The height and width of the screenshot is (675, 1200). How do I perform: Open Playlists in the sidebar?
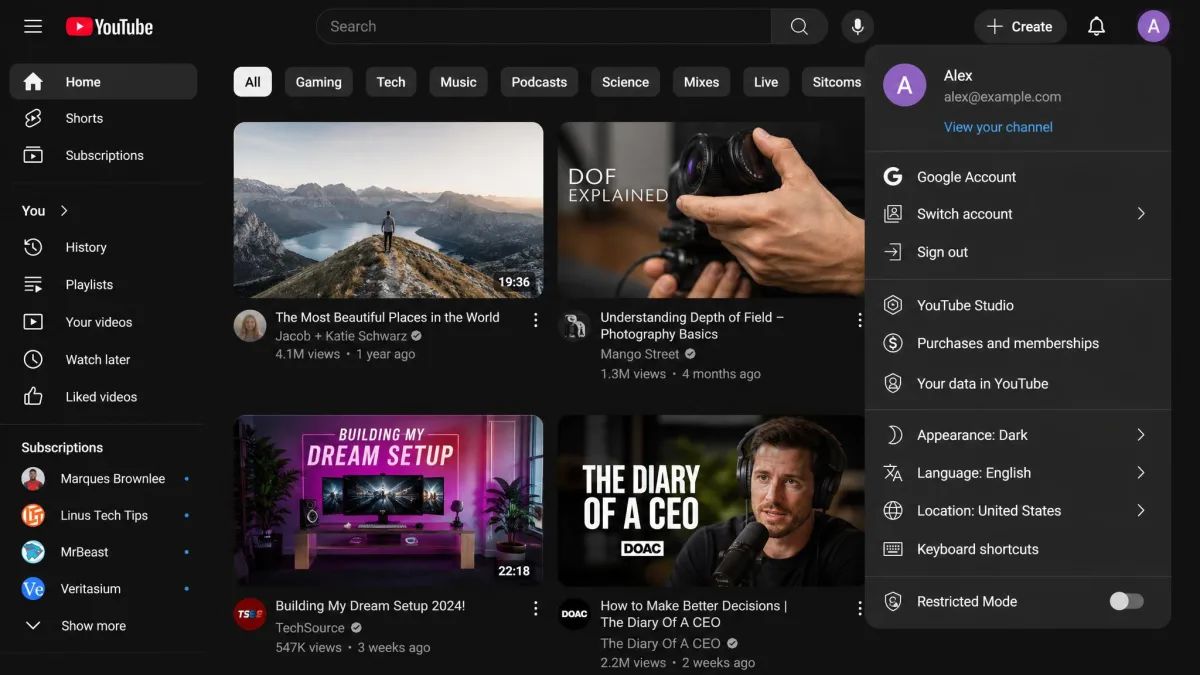point(103,285)
